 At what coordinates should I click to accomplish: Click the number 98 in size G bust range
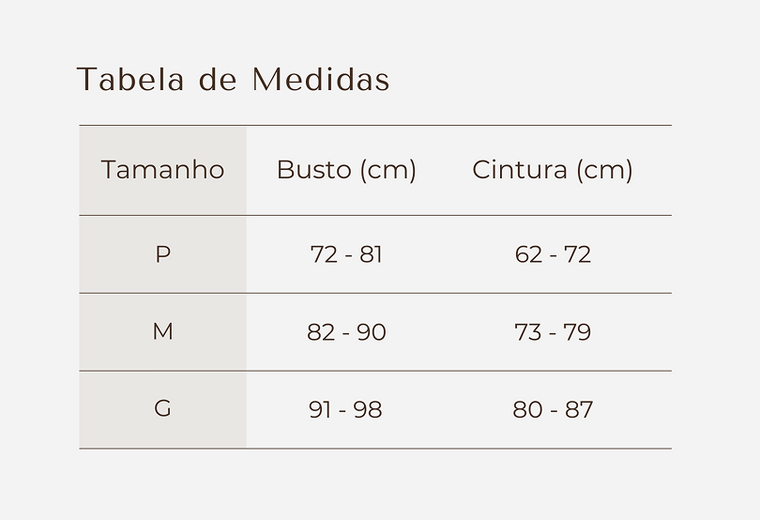(369, 409)
